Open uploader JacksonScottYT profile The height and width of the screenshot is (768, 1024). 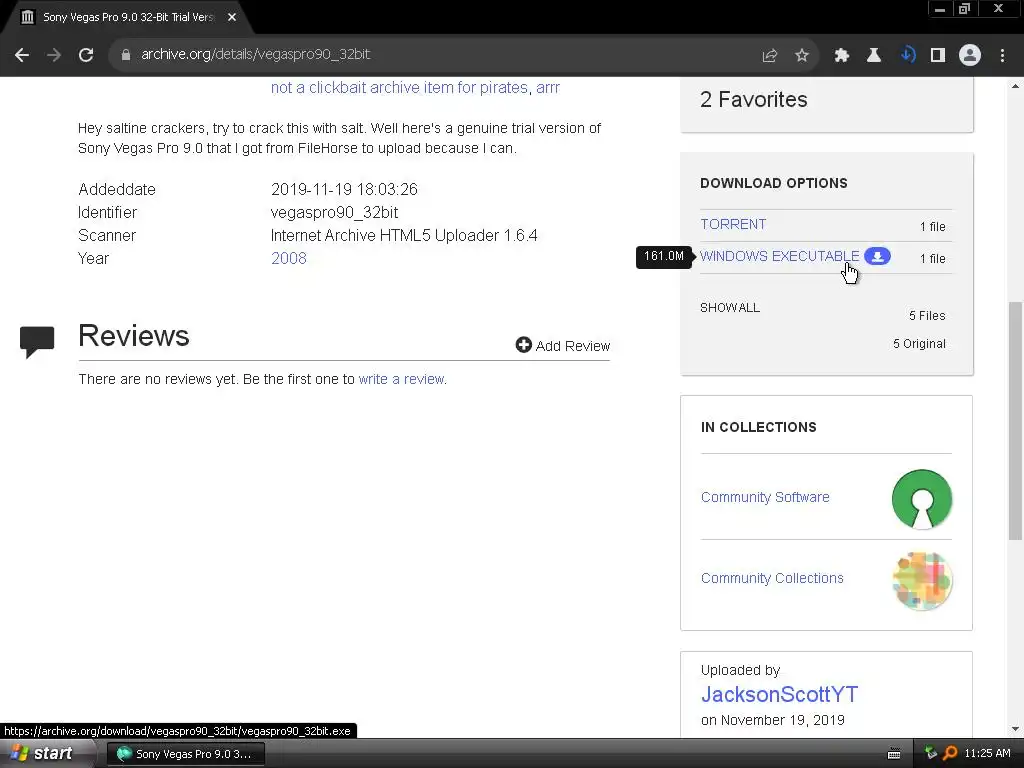tap(779, 694)
